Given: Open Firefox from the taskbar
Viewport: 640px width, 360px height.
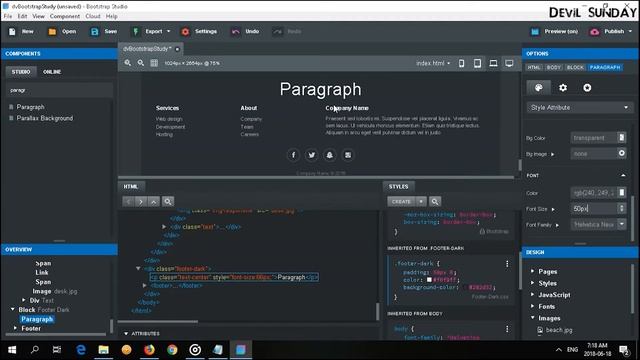Looking at the screenshot, I should 149,350.
